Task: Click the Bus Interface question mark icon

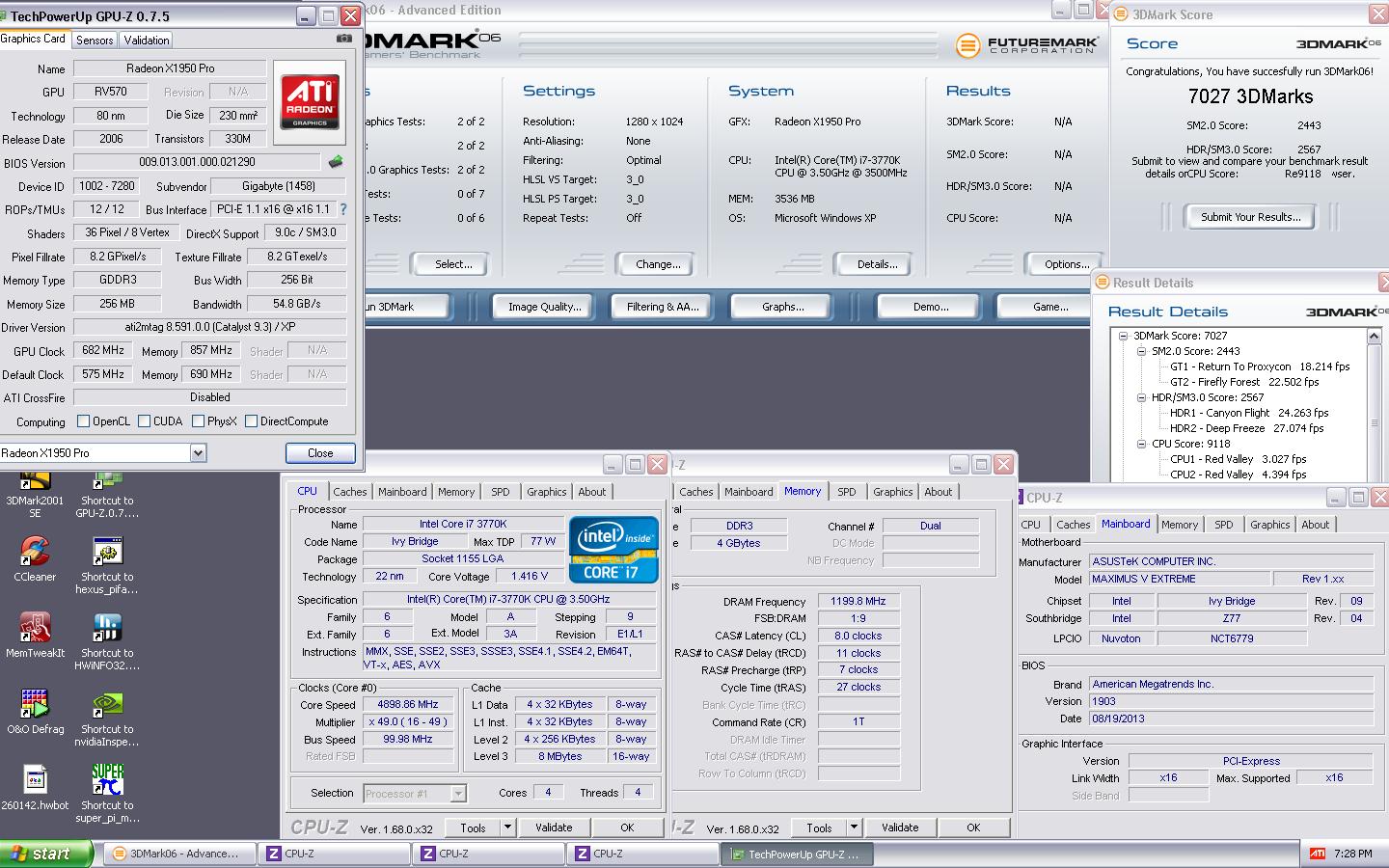Action: 342,209
